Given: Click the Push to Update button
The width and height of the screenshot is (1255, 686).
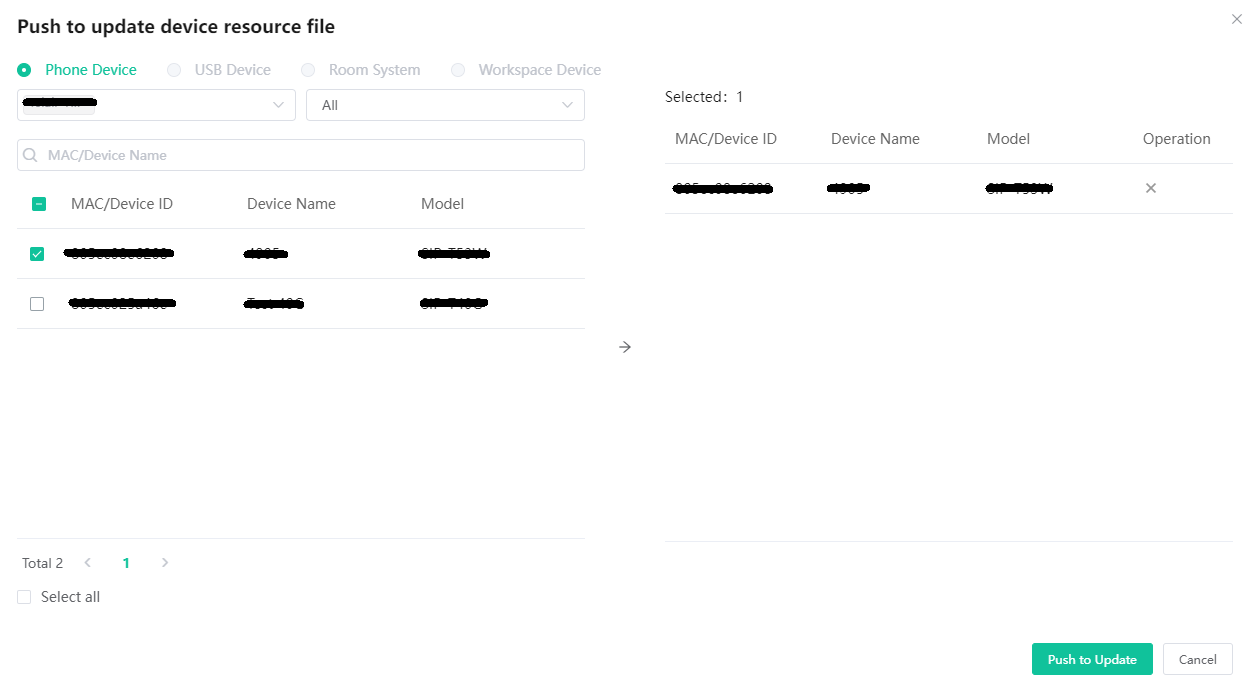Looking at the screenshot, I should click(1092, 659).
